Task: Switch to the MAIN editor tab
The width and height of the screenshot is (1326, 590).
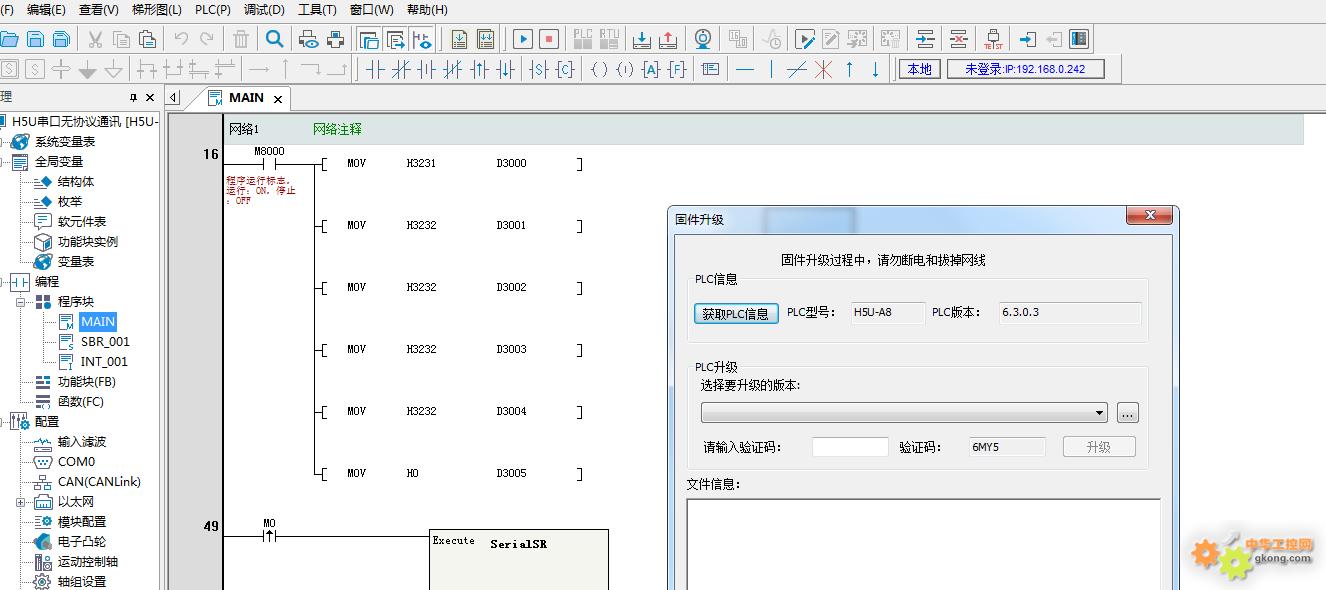Action: (x=246, y=98)
